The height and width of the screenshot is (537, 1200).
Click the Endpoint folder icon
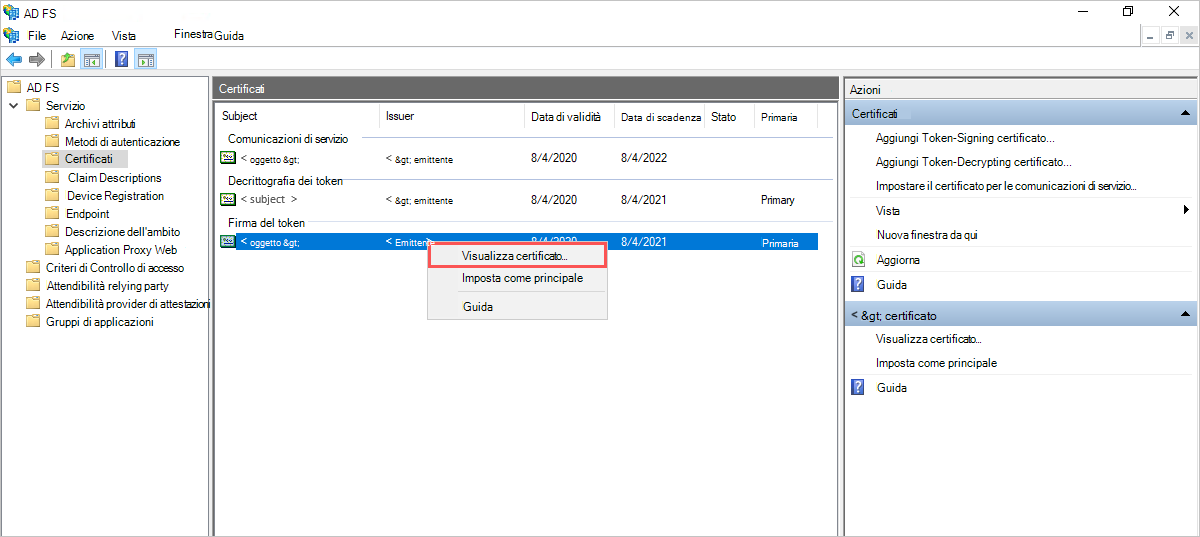click(52, 213)
